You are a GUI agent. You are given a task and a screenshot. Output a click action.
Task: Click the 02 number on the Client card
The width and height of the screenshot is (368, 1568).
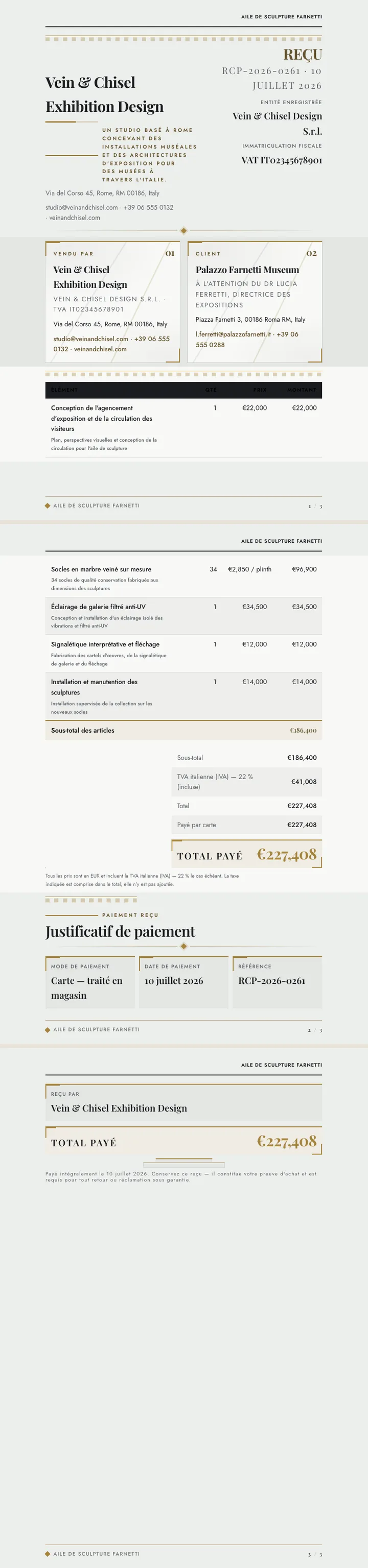coord(311,253)
